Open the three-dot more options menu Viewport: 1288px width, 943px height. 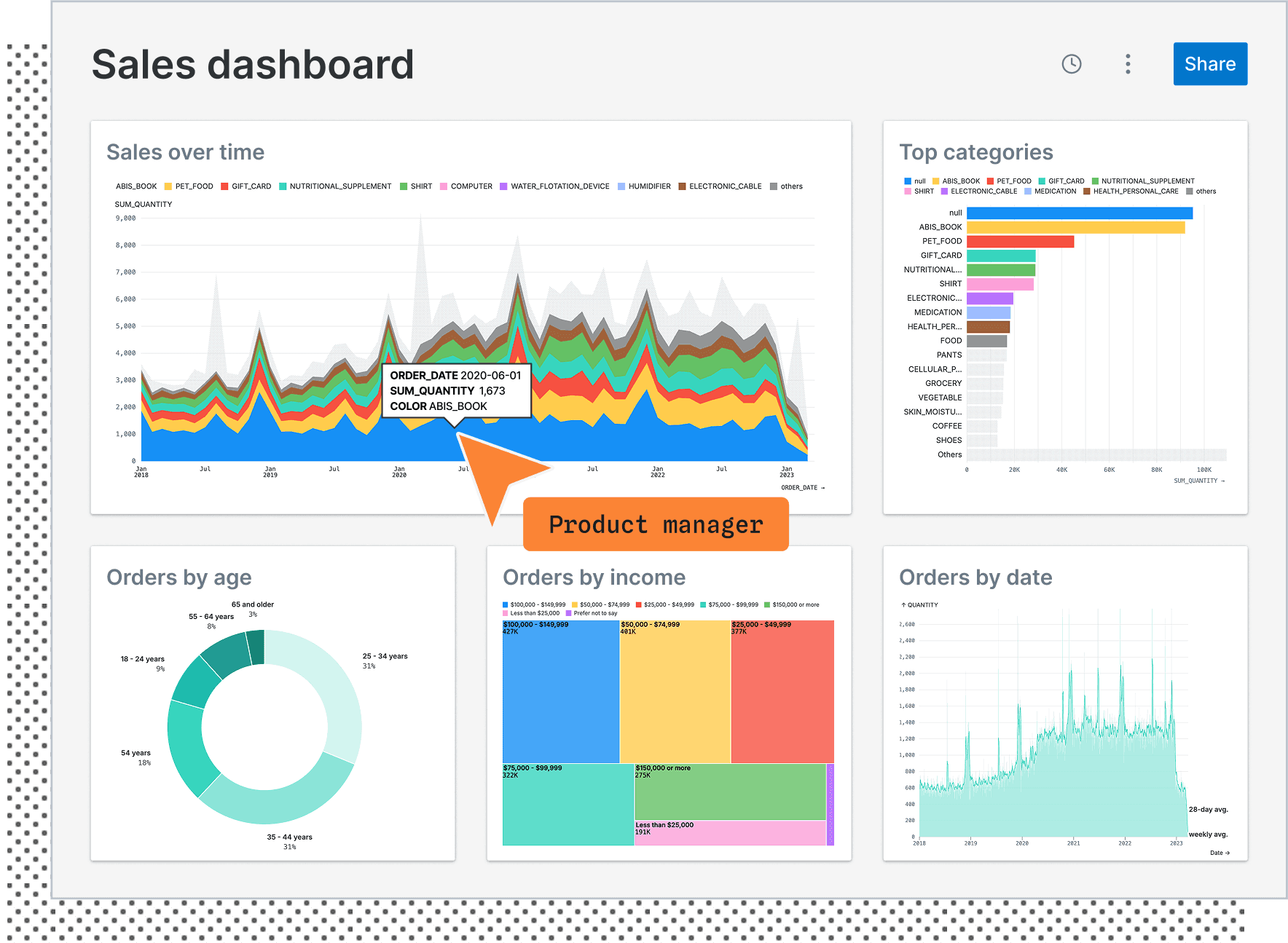(1128, 64)
